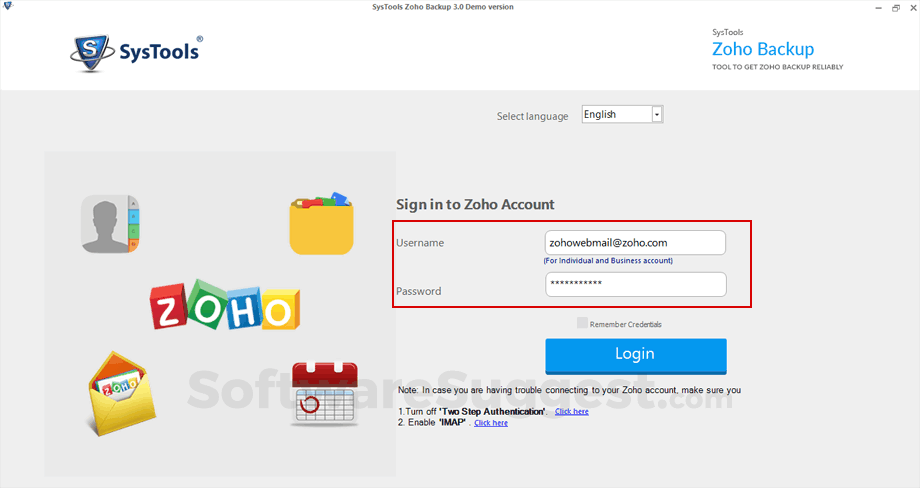920x488 pixels.
Task: Click the Zoho contacts address book icon
Action: click(x=110, y=224)
